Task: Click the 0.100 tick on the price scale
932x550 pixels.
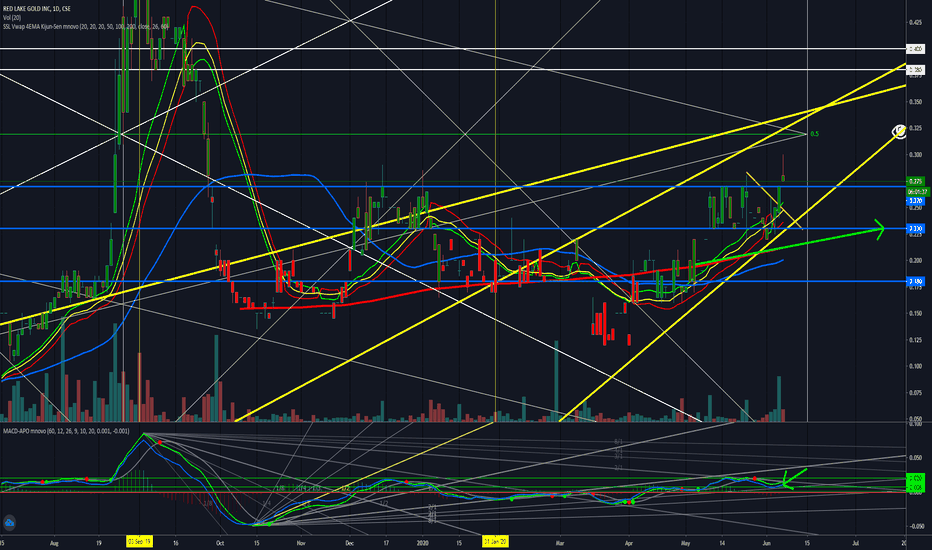Action: (915, 366)
